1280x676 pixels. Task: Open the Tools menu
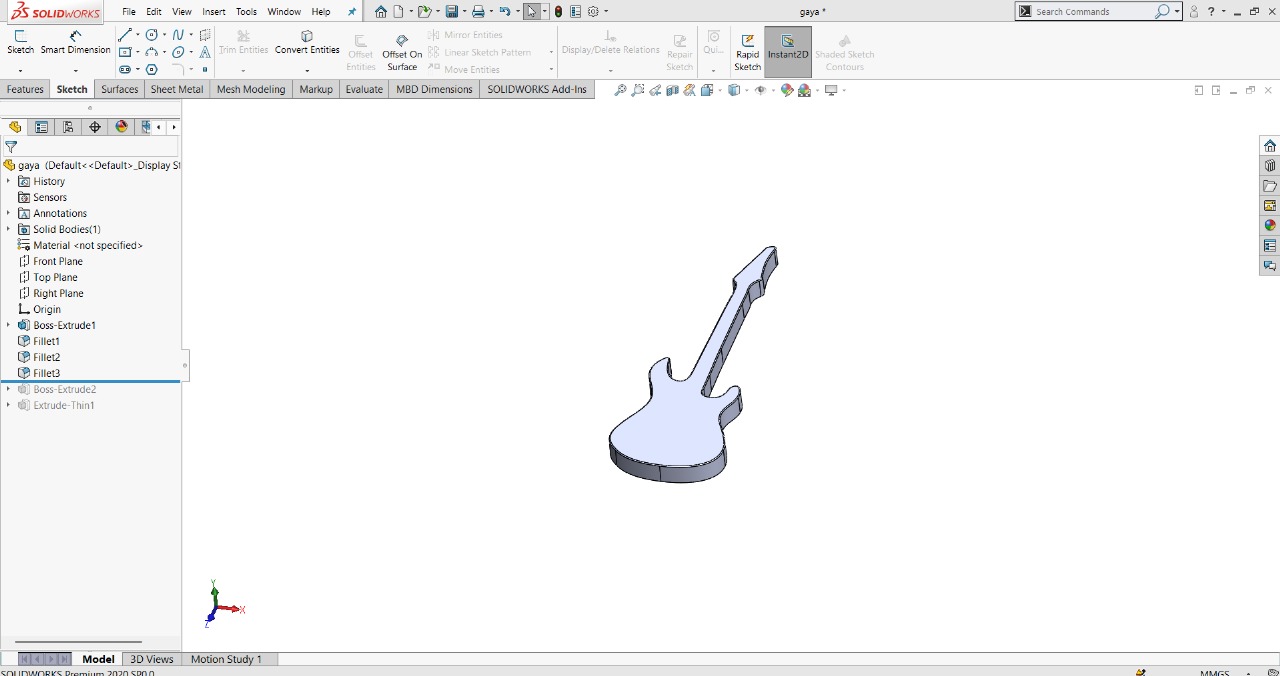(246, 12)
